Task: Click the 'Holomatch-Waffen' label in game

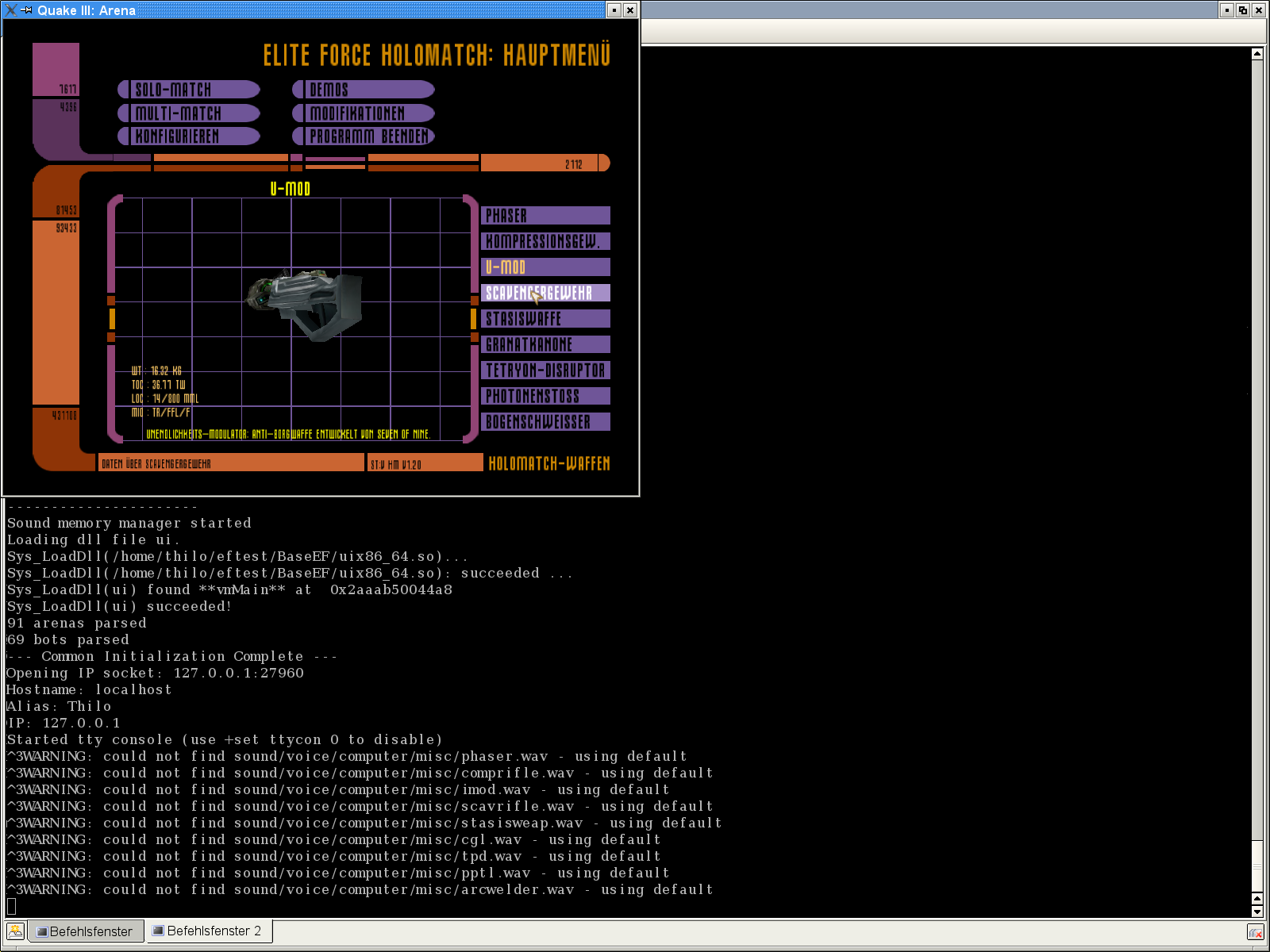Action: (549, 463)
